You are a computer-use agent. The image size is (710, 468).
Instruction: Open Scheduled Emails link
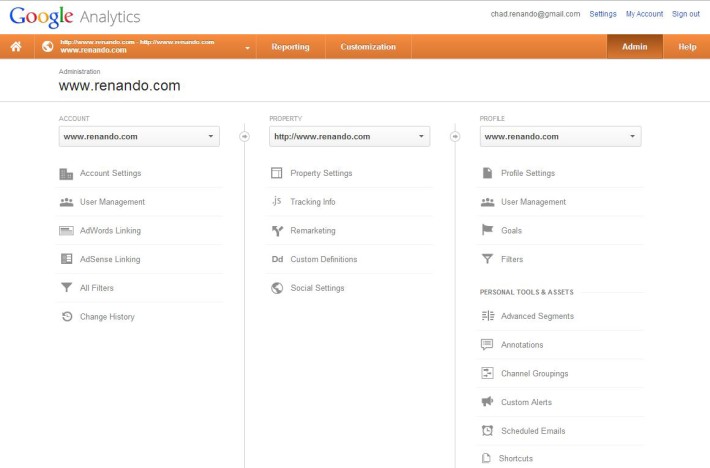pyautogui.click(x=533, y=431)
